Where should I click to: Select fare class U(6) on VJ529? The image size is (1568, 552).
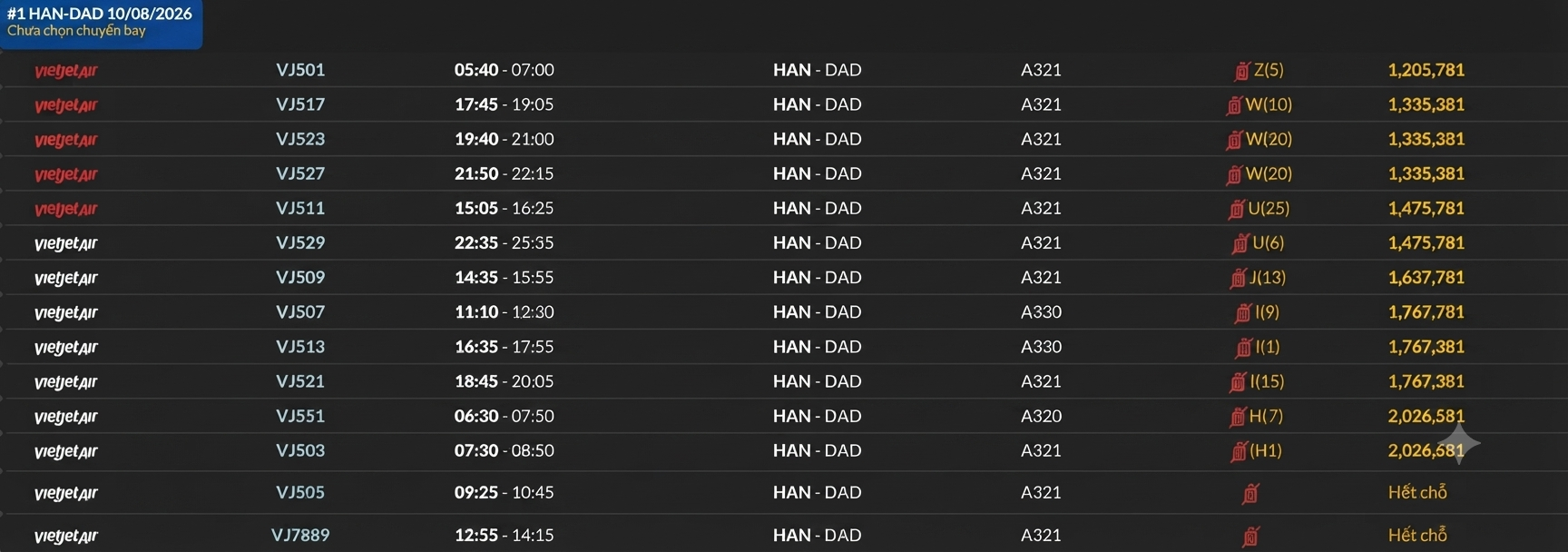click(x=1268, y=242)
